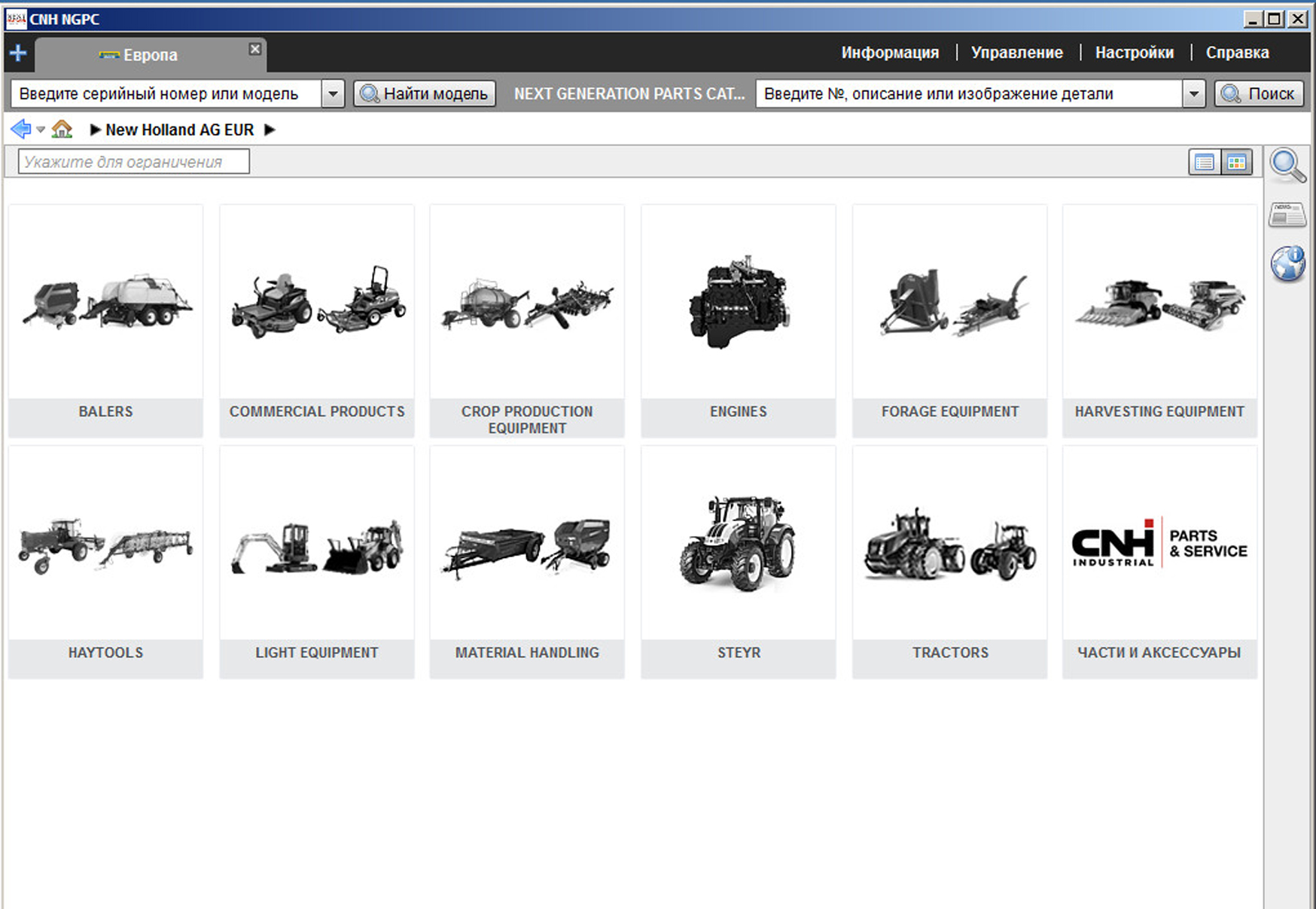Click the Найти модель button

(x=425, y=94)
